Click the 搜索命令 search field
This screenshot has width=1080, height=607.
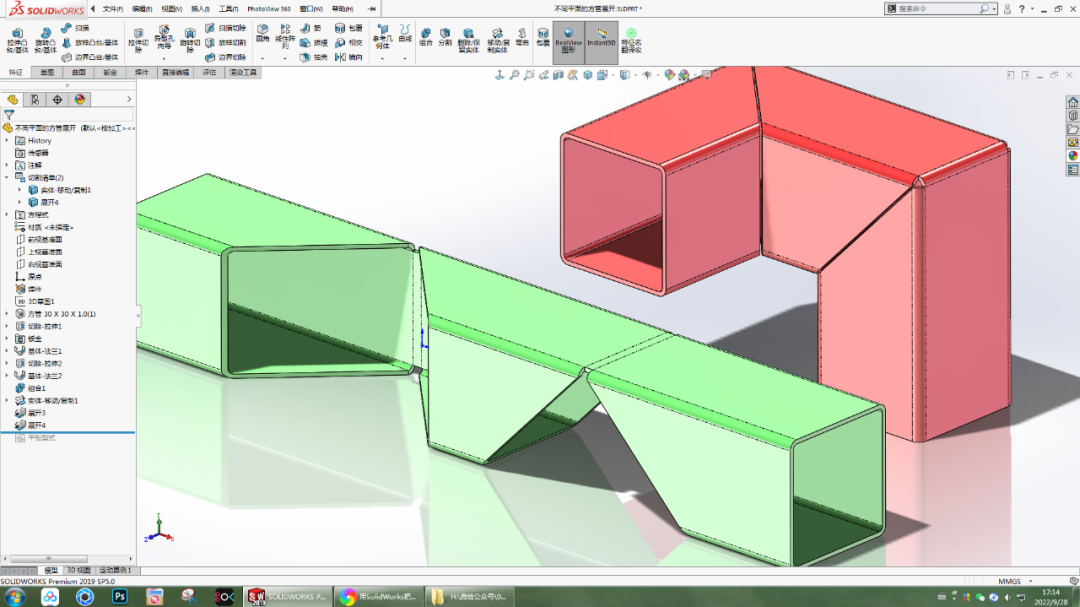[930, 8]
